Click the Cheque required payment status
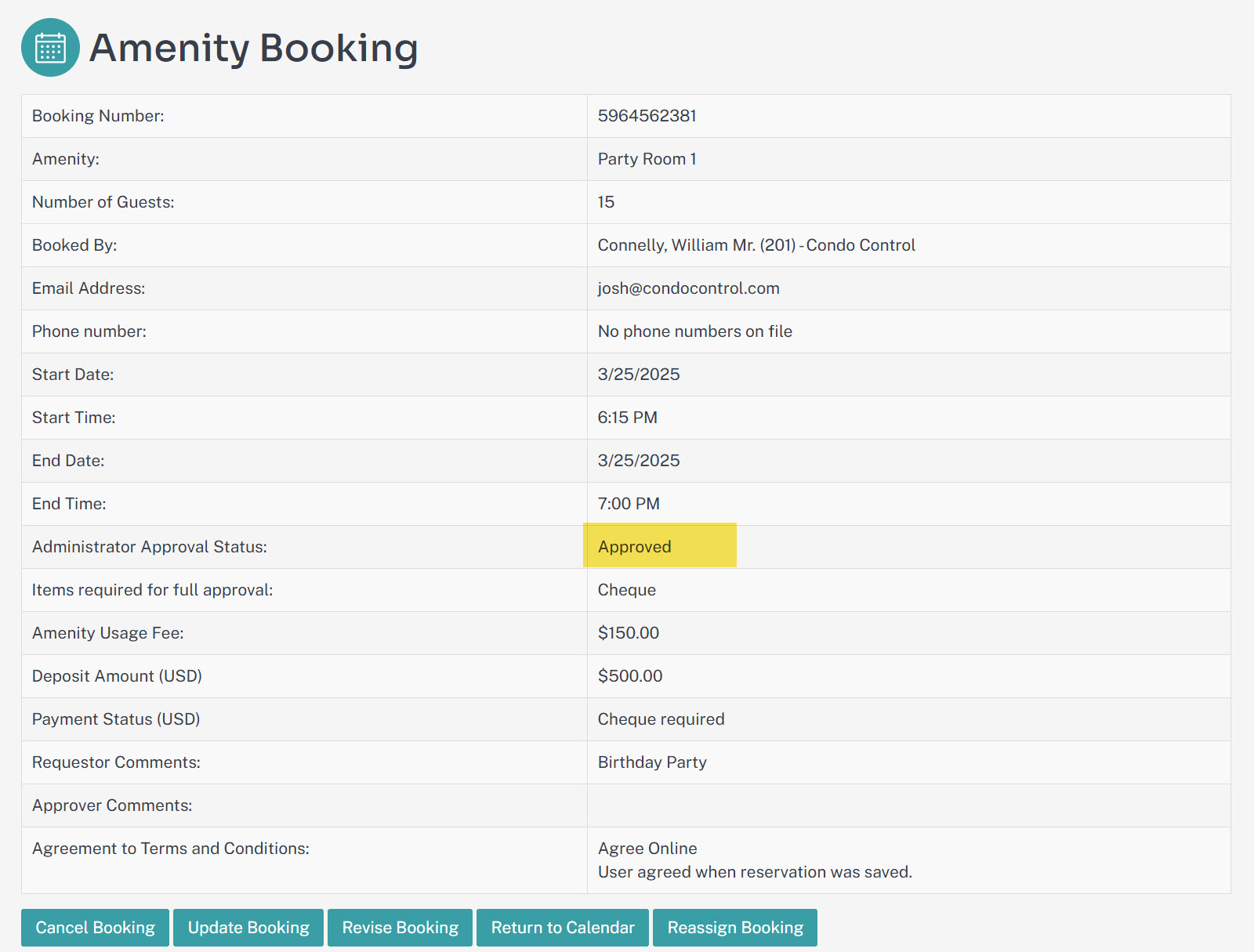The height and width of the screenshot is (952, 1254). click(x=661, y=719)
